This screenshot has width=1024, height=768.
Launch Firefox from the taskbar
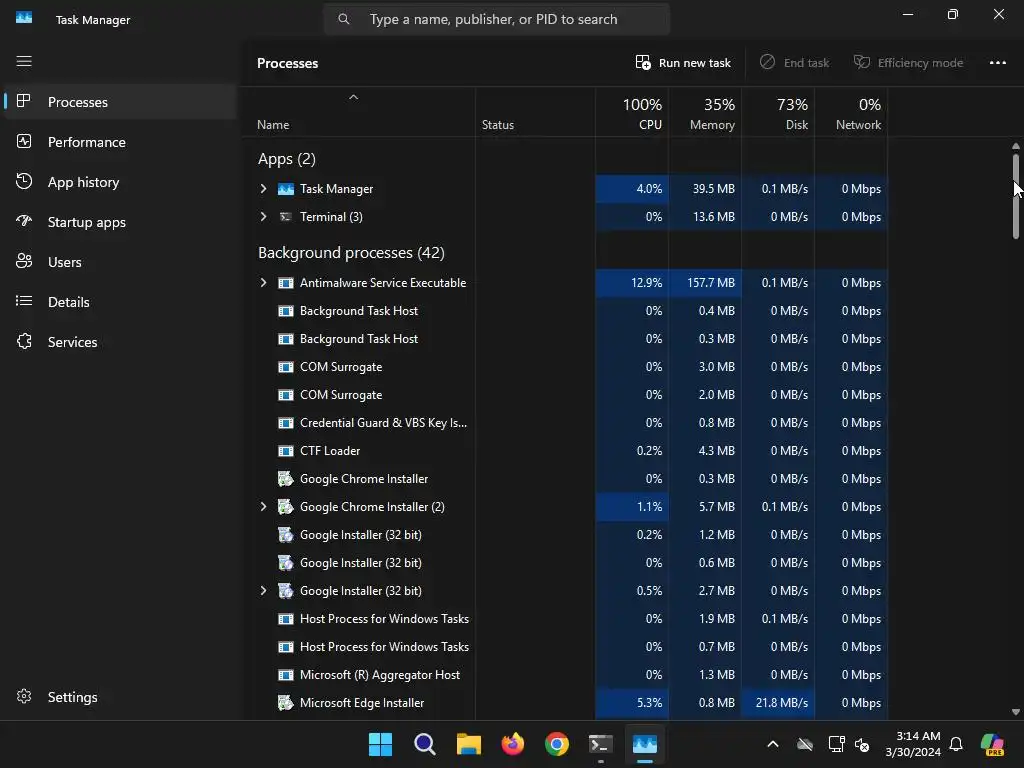(513, 744)
